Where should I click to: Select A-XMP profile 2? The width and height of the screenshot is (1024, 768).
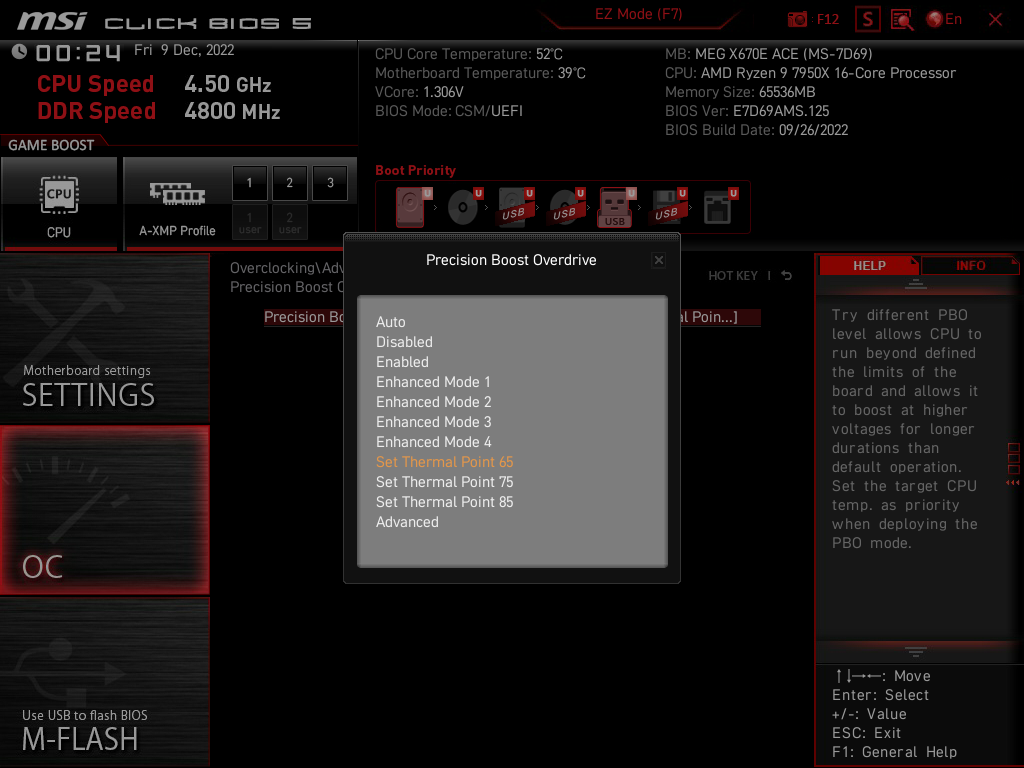coord(289,183)
